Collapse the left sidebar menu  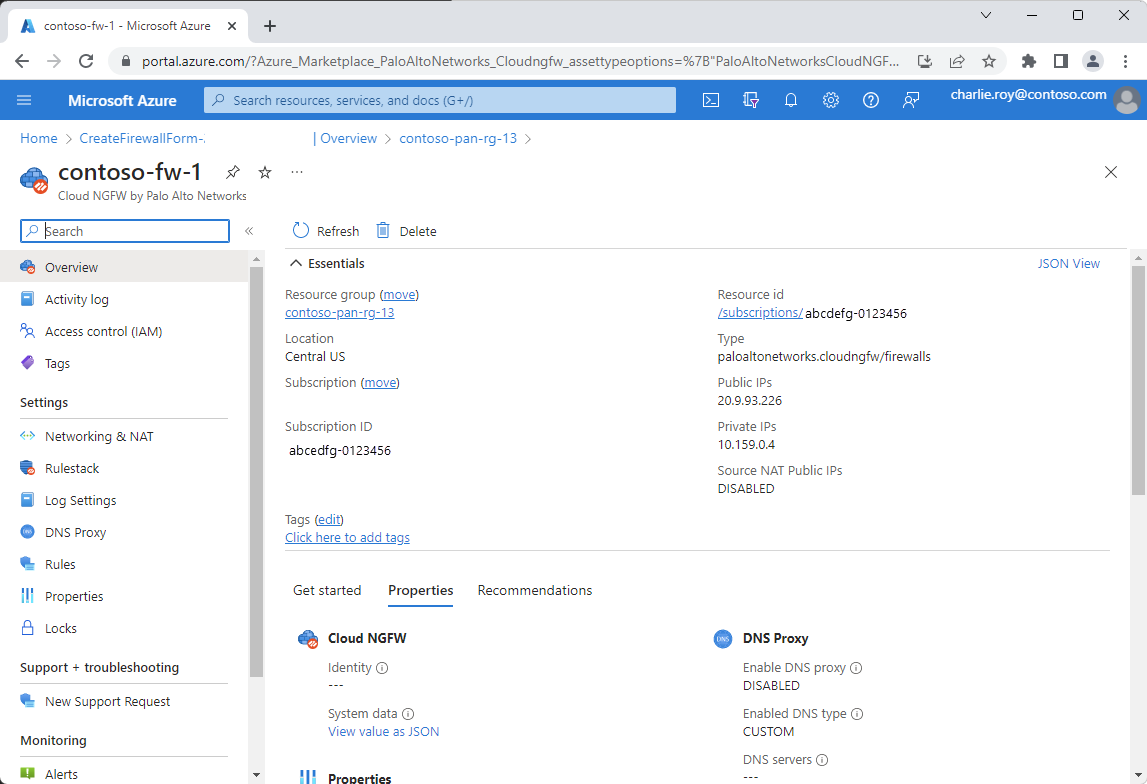[249, 231]
